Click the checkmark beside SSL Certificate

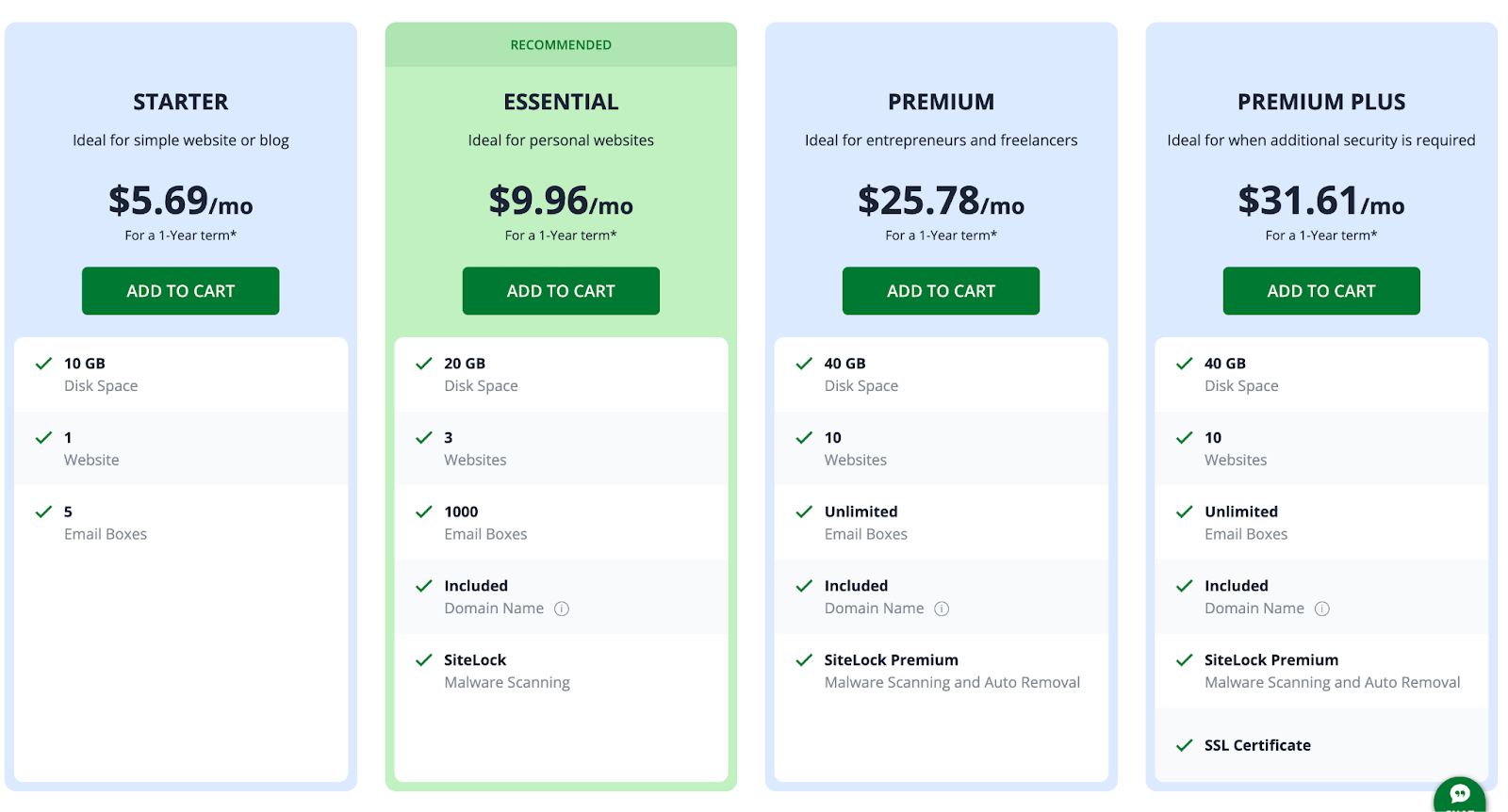click(x=1185, y=745)
